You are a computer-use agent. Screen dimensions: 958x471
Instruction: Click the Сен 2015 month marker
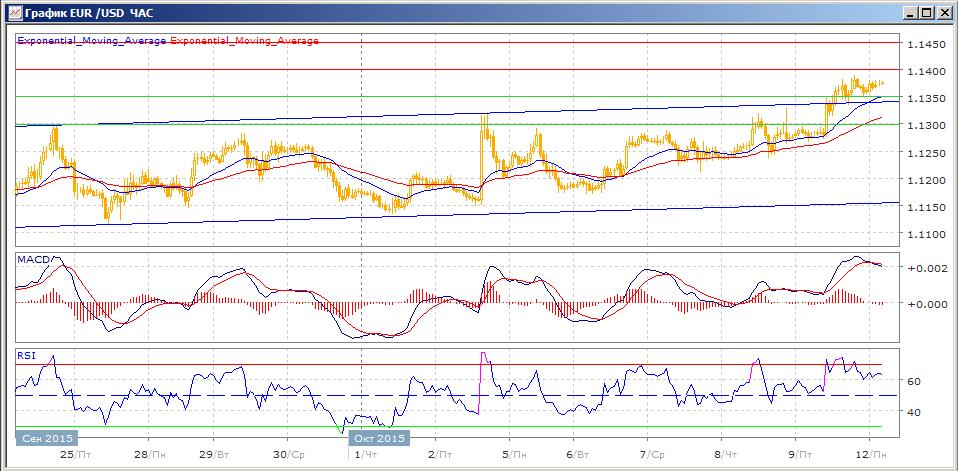[45, 438]
